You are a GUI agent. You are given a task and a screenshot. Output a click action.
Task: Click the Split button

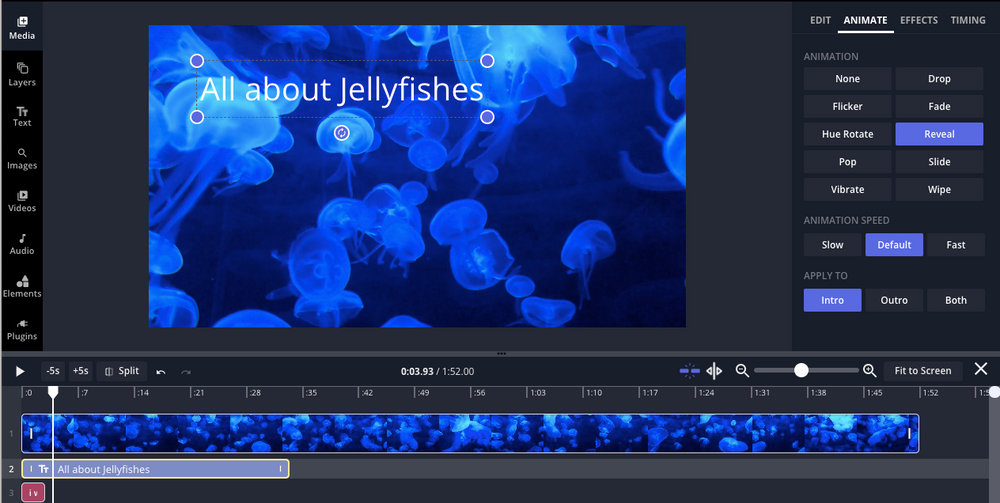[x=122, y=371]
